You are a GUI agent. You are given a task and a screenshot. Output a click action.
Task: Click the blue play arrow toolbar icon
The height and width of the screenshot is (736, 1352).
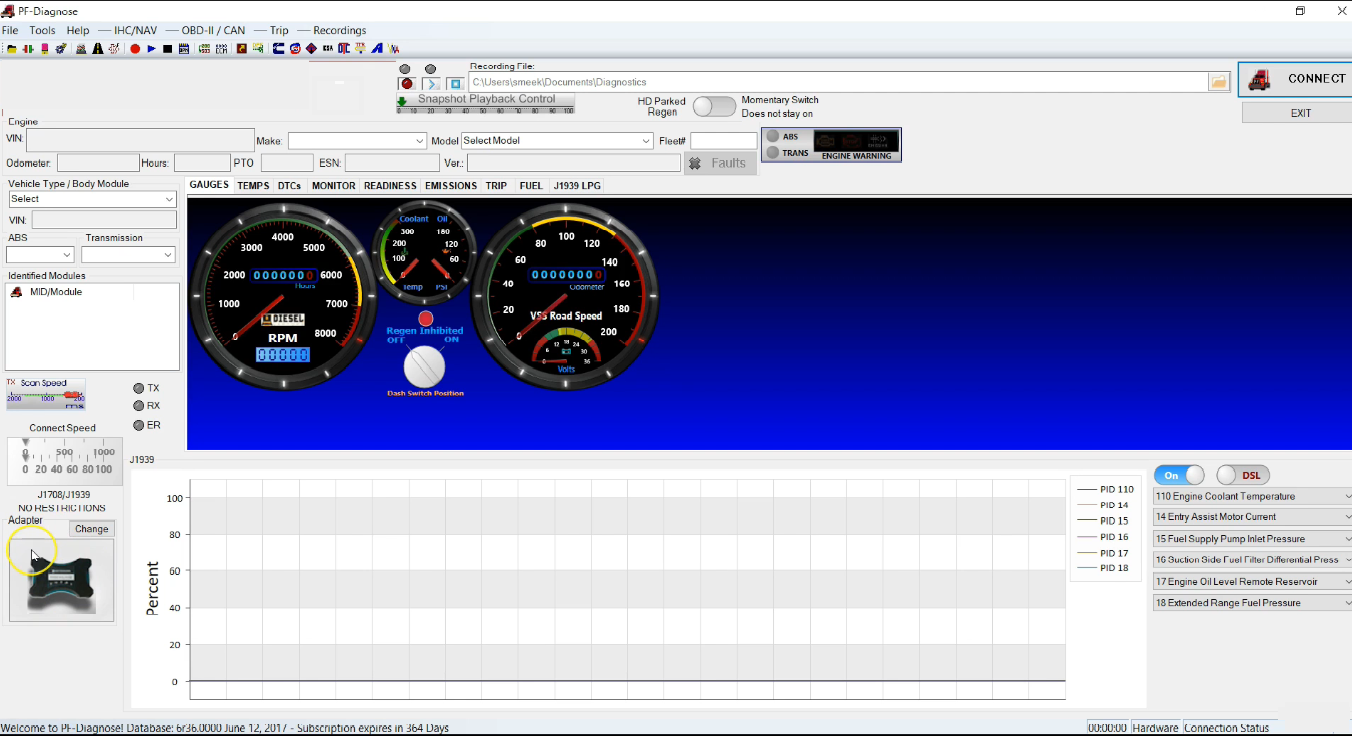tap(151, 48)
